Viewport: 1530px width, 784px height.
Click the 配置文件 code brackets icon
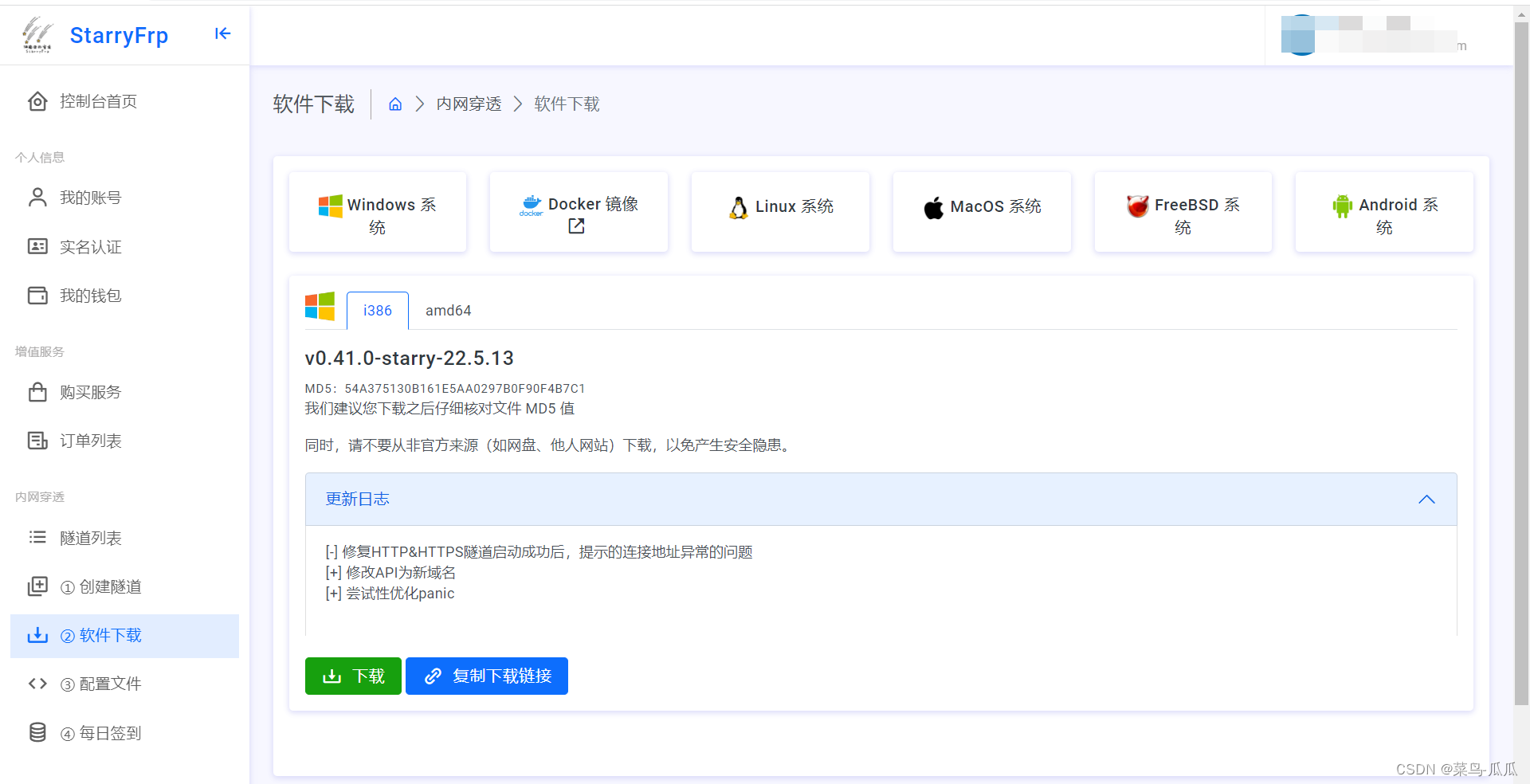[x=37, y=684]
